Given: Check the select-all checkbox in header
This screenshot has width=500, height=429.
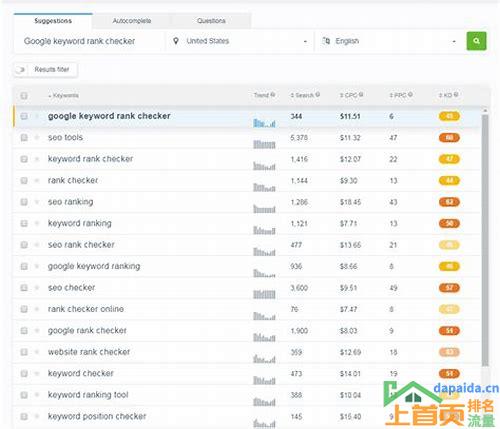Looking at the screenshot, I should pos(24,96).
